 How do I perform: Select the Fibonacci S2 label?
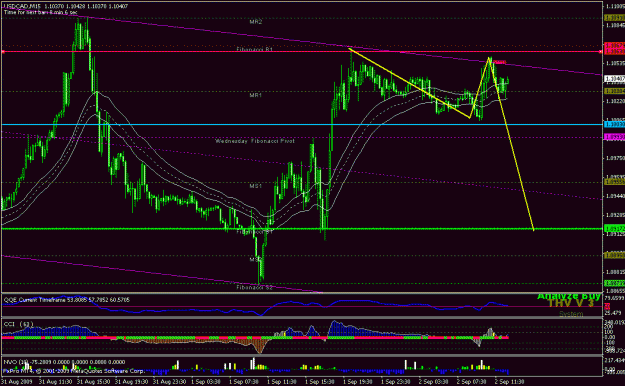click(255, 287)
